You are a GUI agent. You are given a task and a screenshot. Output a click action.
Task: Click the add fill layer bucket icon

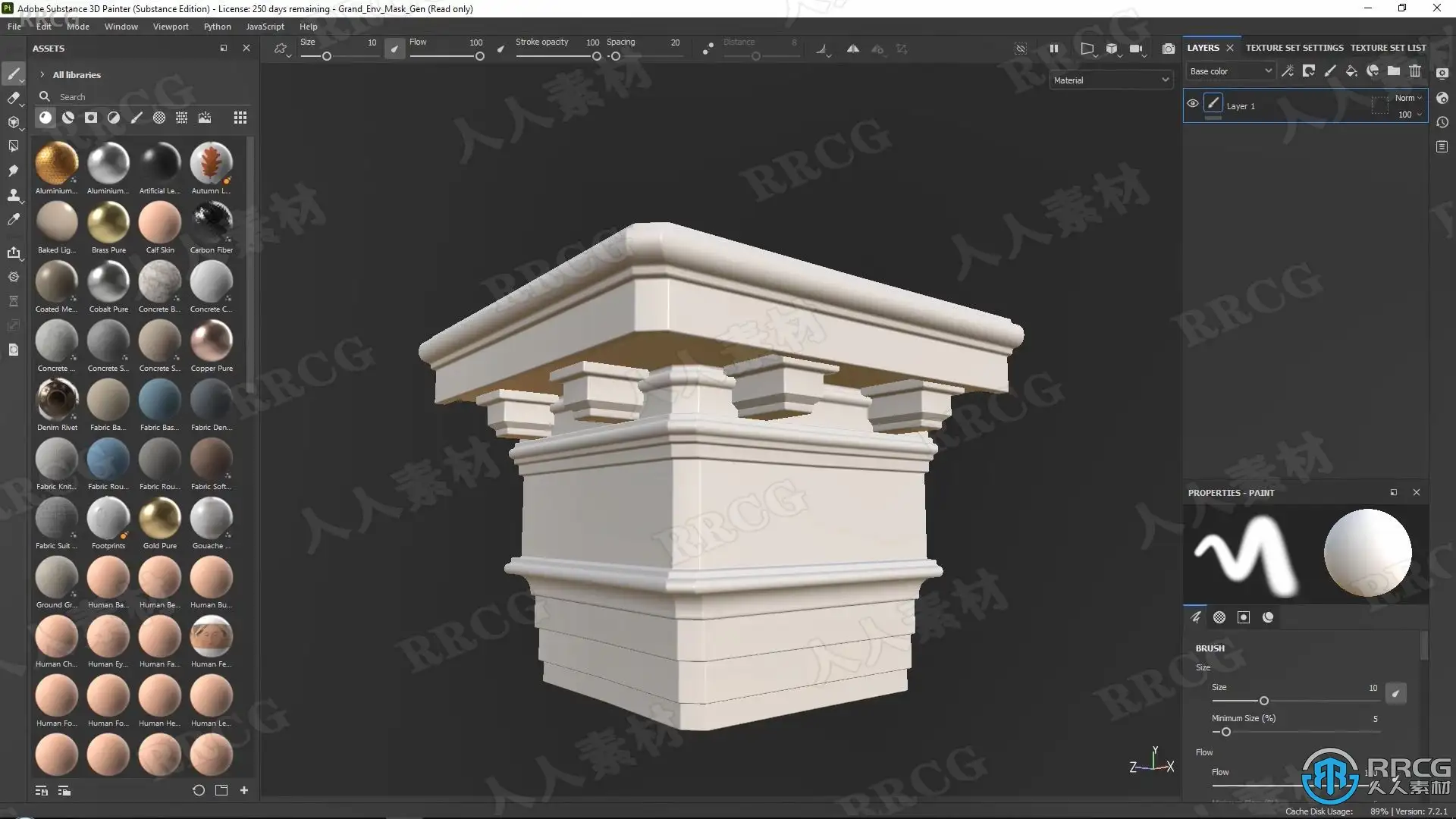pyautogui.click(x=1351, y=71)
